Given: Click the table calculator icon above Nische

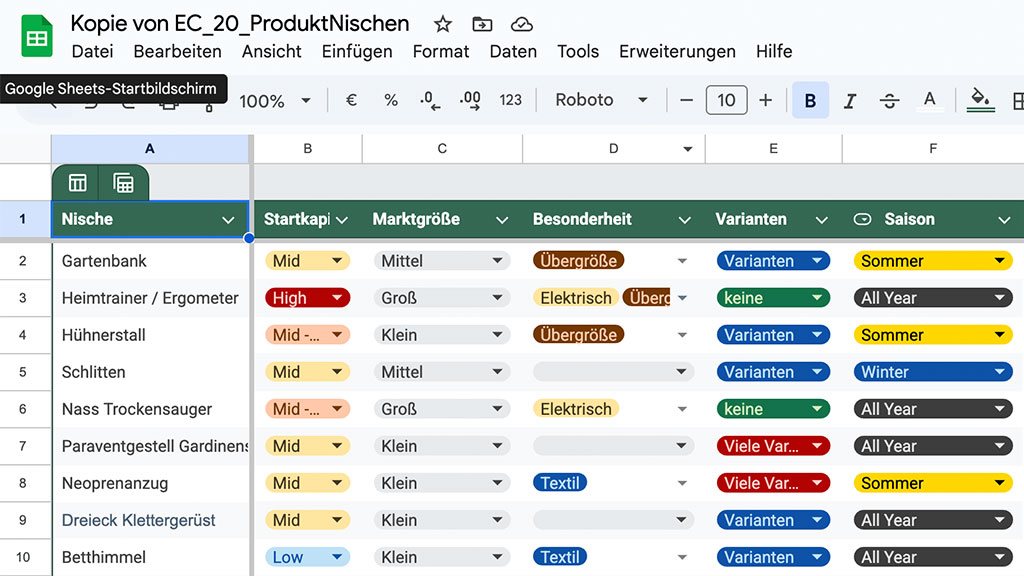Looking at the screenshot, I should click(x=123, y=184).
